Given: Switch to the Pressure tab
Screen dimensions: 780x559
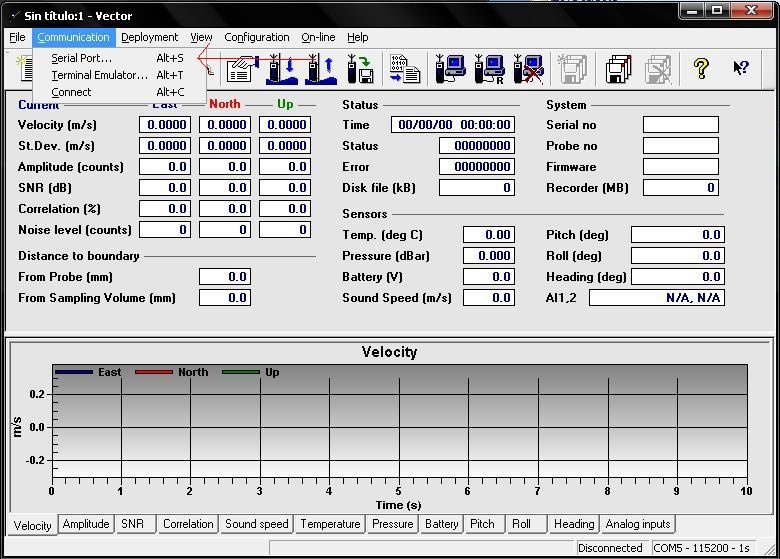Looking at the screenshot, I should [392, 524].
